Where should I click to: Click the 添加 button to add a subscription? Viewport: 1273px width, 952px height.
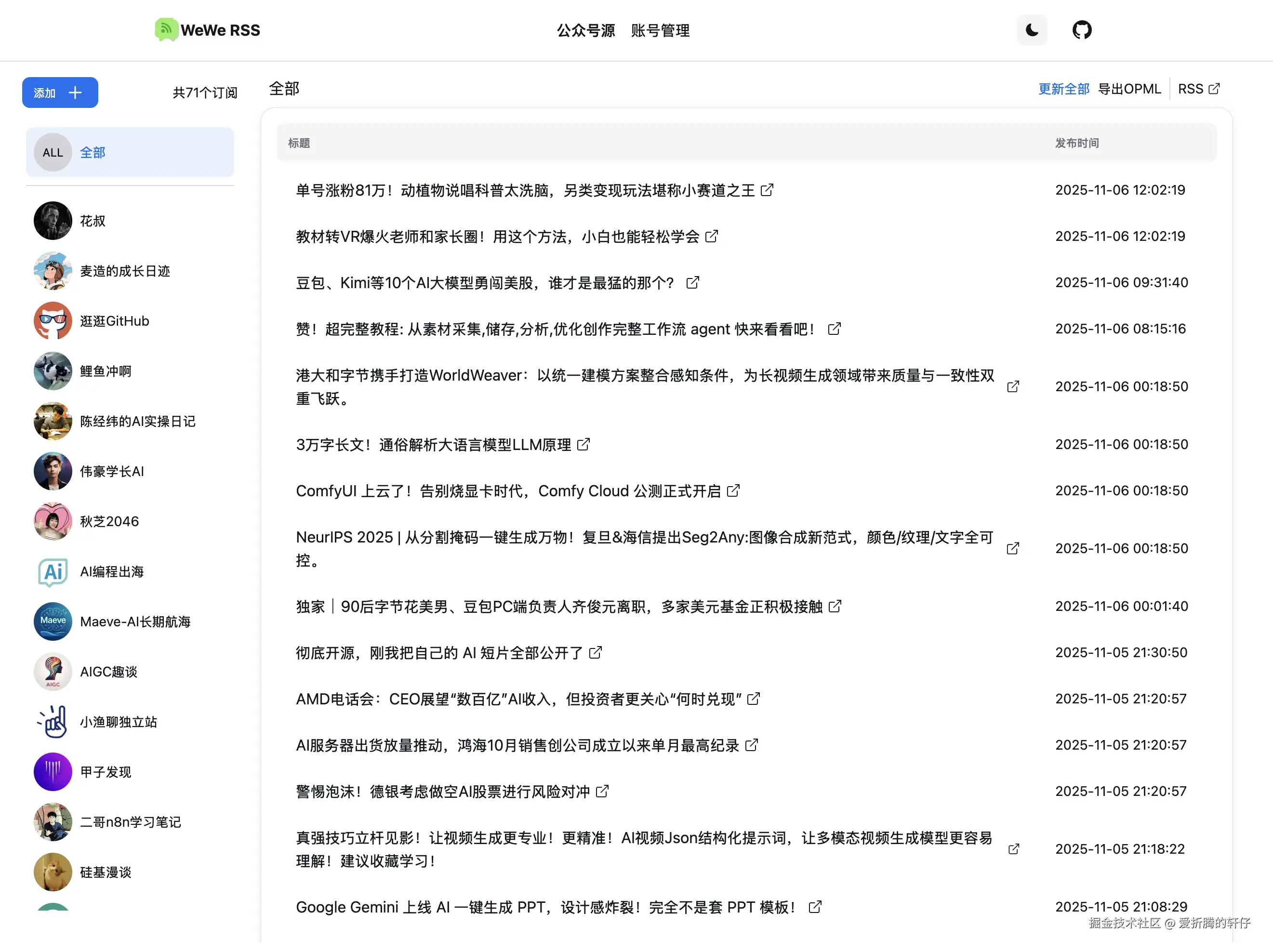tap(60, 93)
